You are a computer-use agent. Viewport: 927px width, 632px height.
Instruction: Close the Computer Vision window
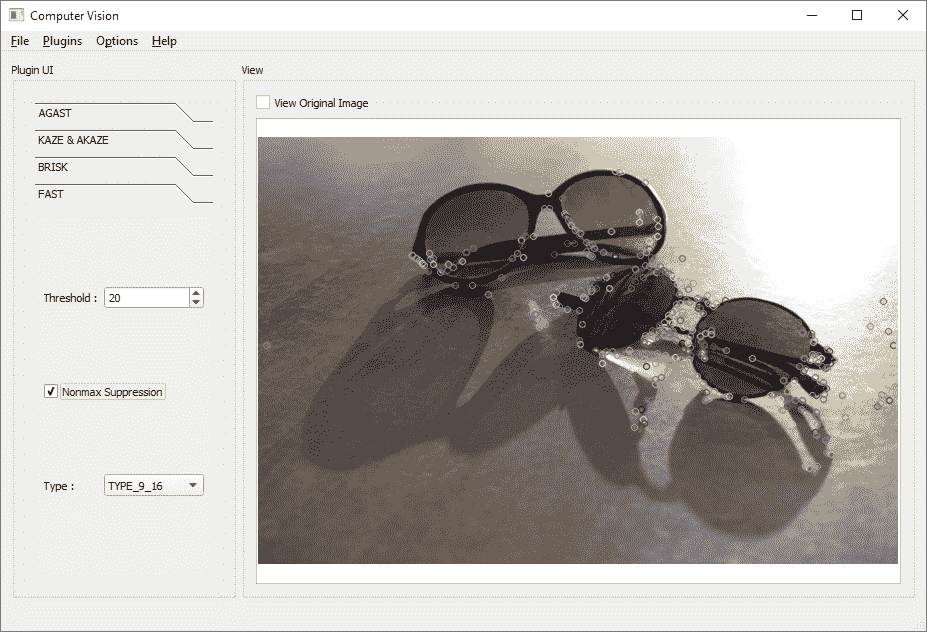pyautogui.click(x=903, y=15)
